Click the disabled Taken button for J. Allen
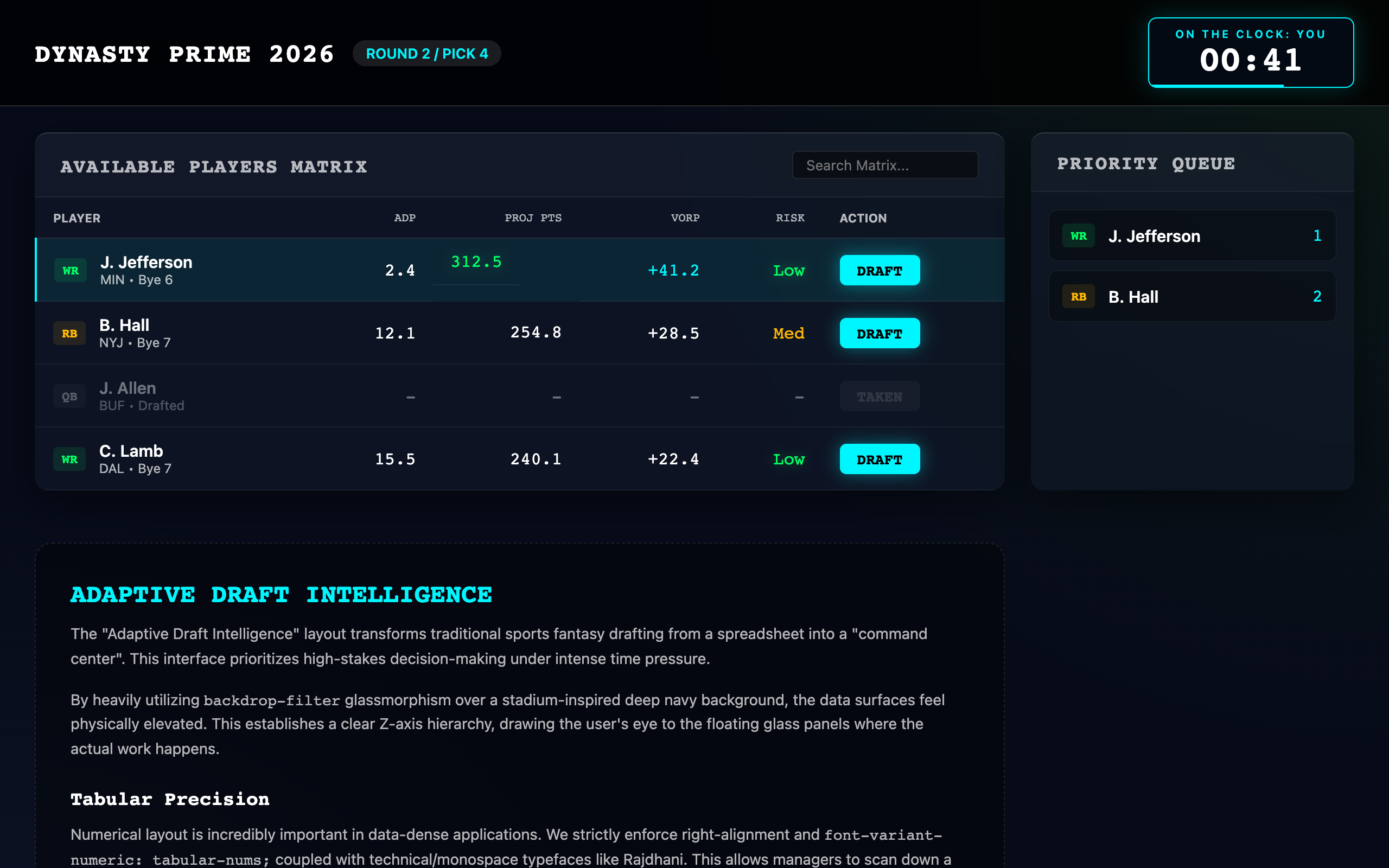Screen dimensions: 1389x868 (879, 397)
